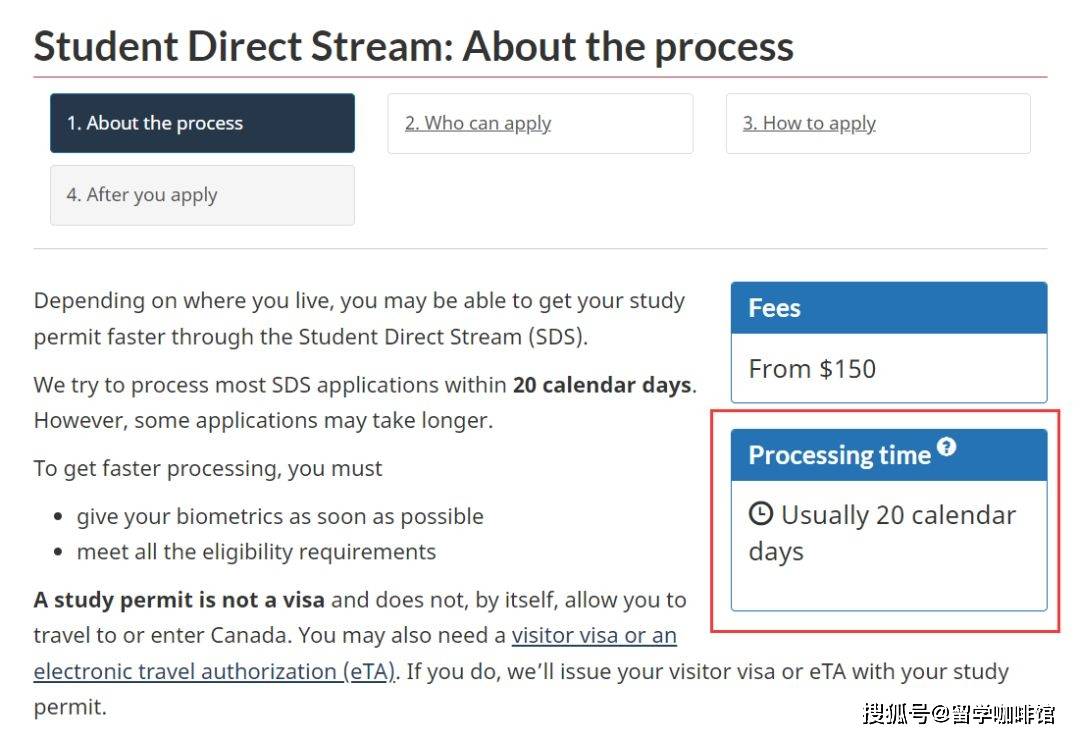
Task: Click the 'give your biometrics' bullet point
Action: point(280,516)
